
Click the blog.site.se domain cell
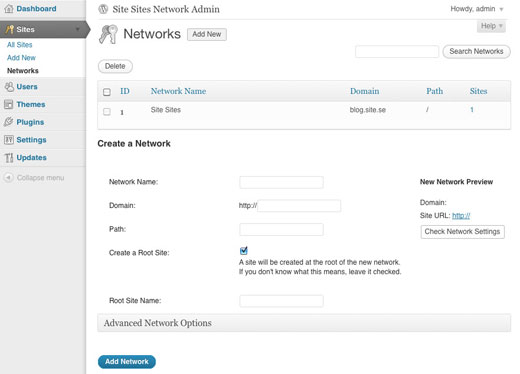point(368,110)
